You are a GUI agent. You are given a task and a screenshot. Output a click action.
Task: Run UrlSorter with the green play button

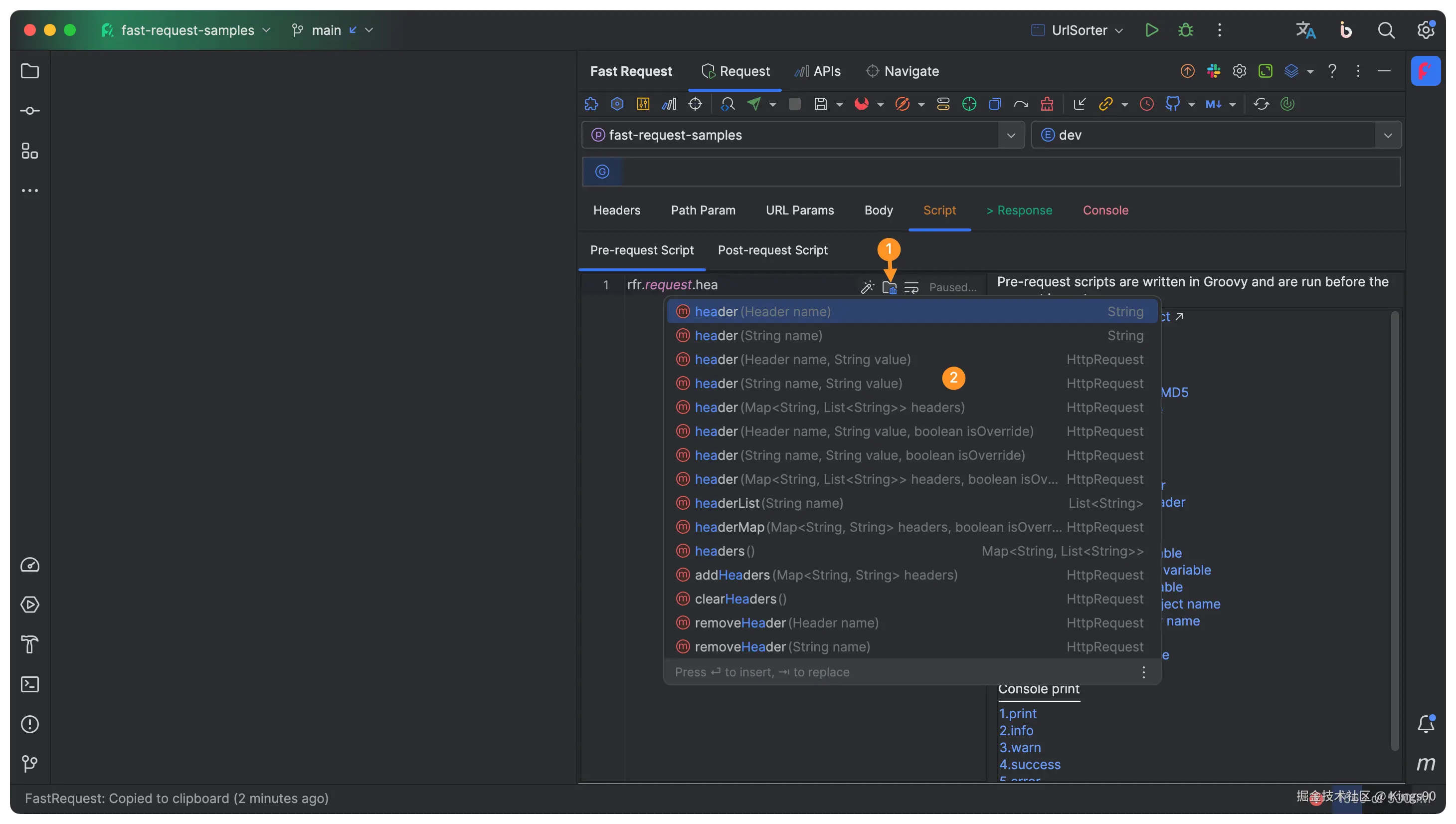[1152, 30]
